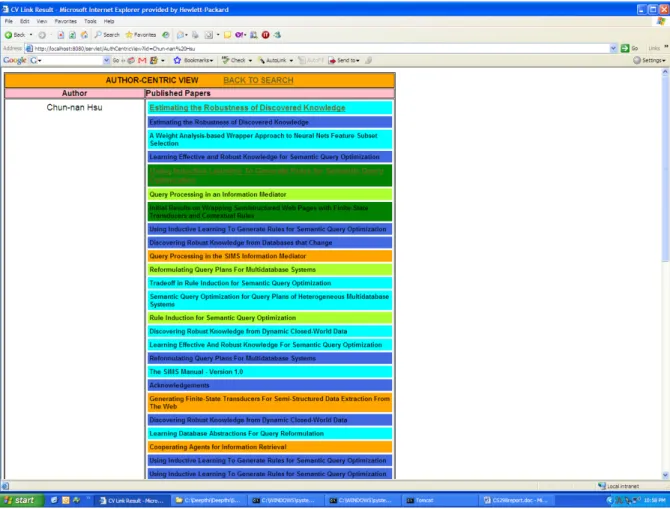
Task: Open the Back button history dropdown arrow
Action: 31,35
